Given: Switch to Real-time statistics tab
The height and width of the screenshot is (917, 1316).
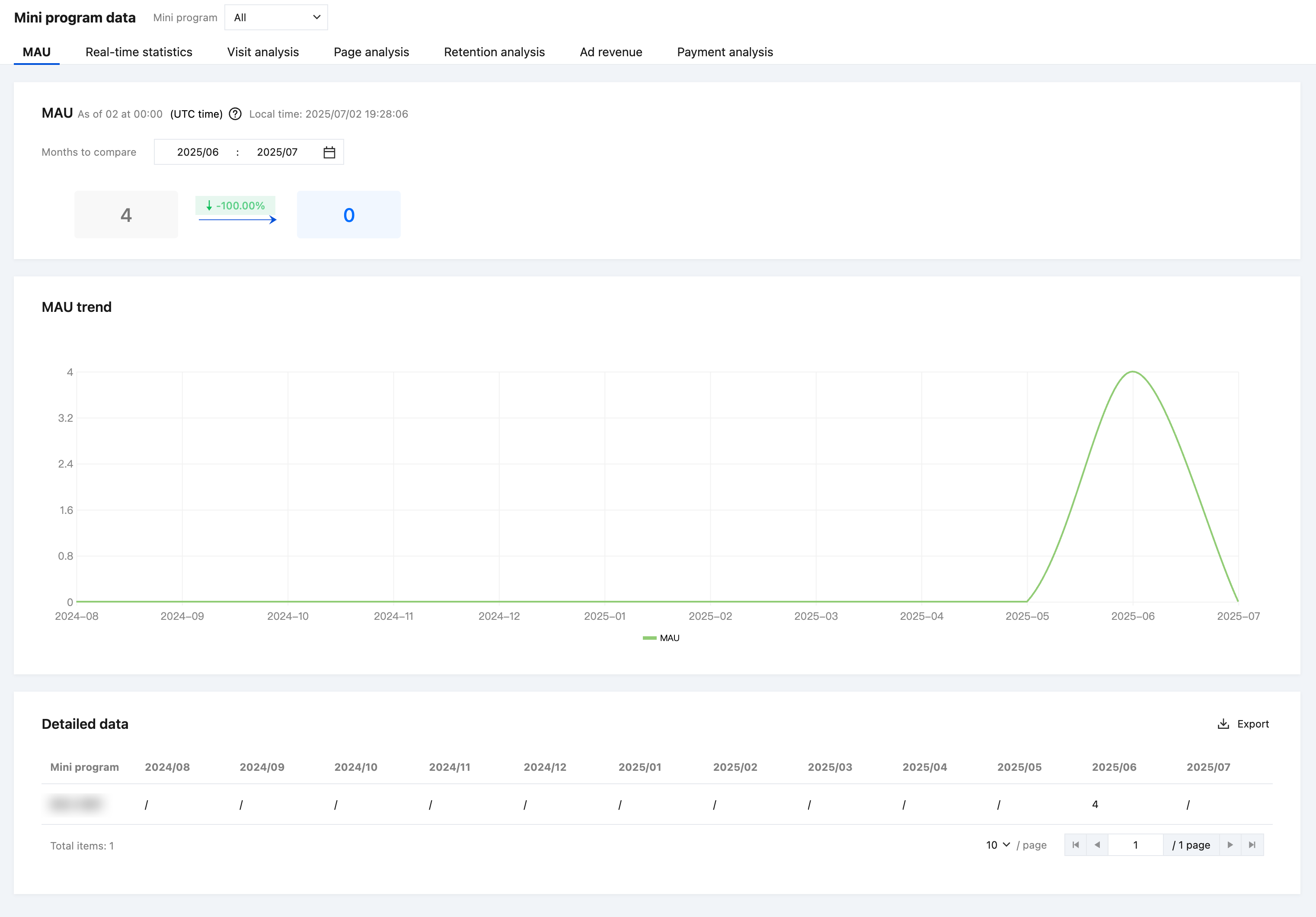Looking at the screenshot, I should pos(139,51).
